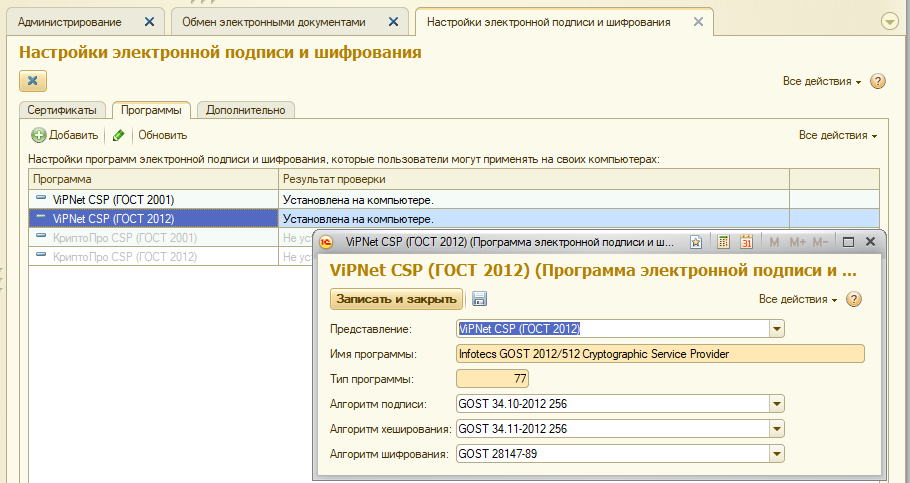Click Записать и закрыть button

pos(396,299)
